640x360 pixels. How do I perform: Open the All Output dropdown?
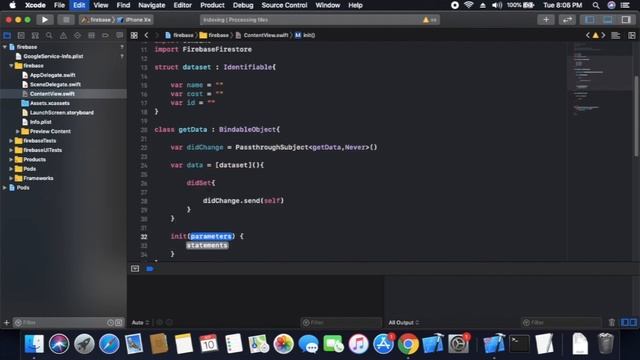tap(404, 322)
